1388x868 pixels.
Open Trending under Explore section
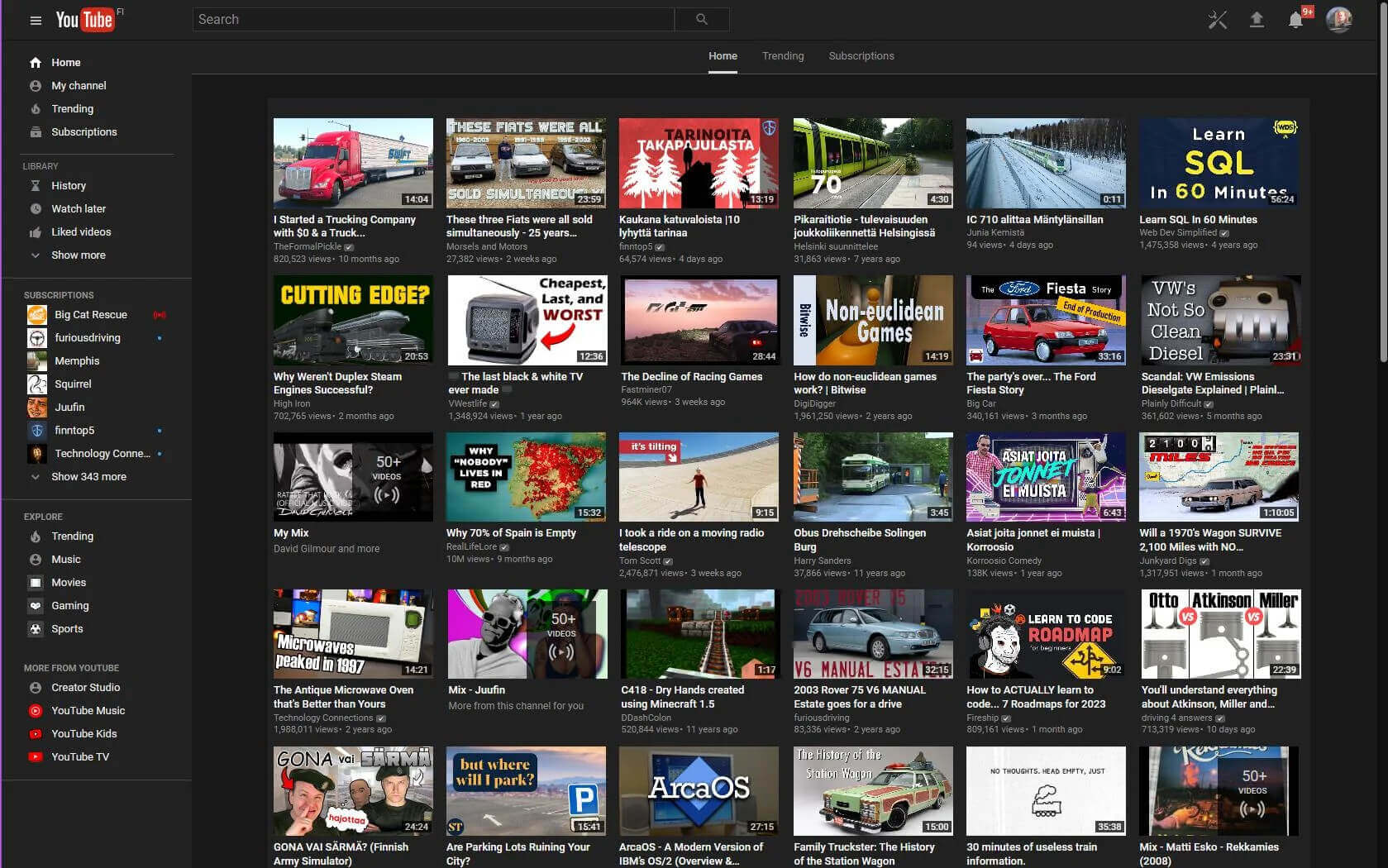[x=72, y=537]
